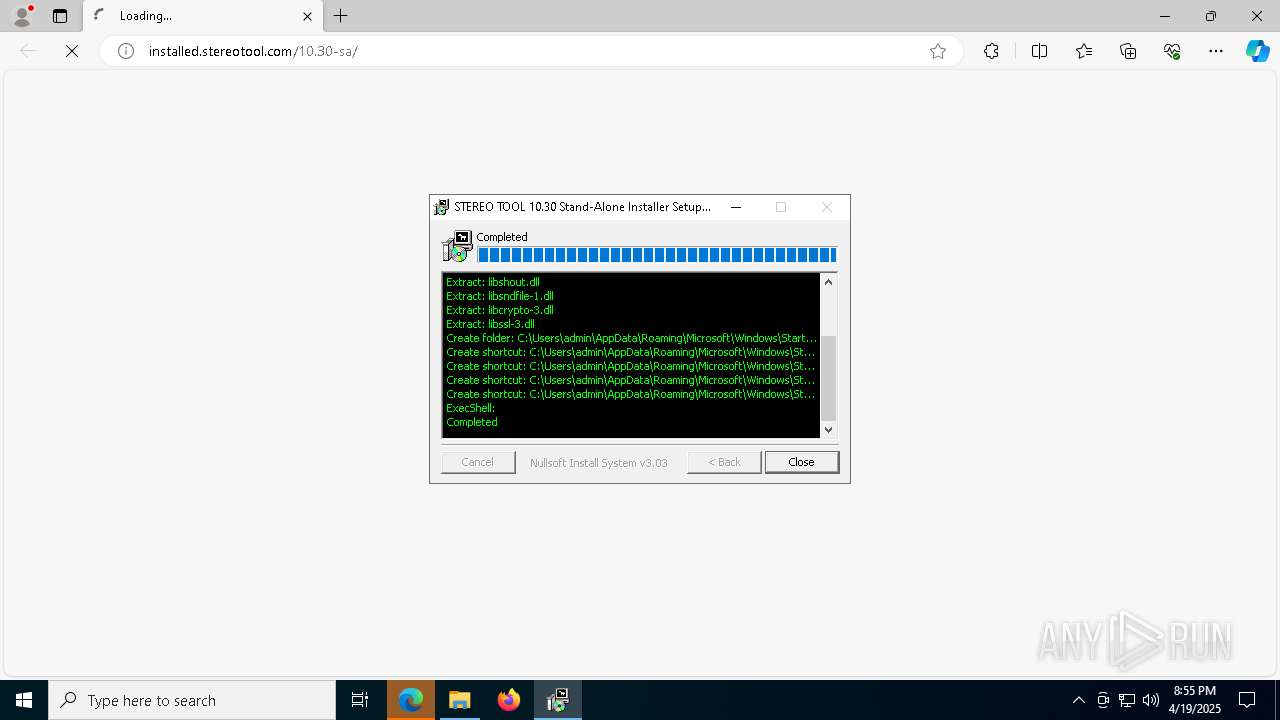Click the address bar URL field
1280x720 pixels.
pyautogui.click(x=530, y=51)
